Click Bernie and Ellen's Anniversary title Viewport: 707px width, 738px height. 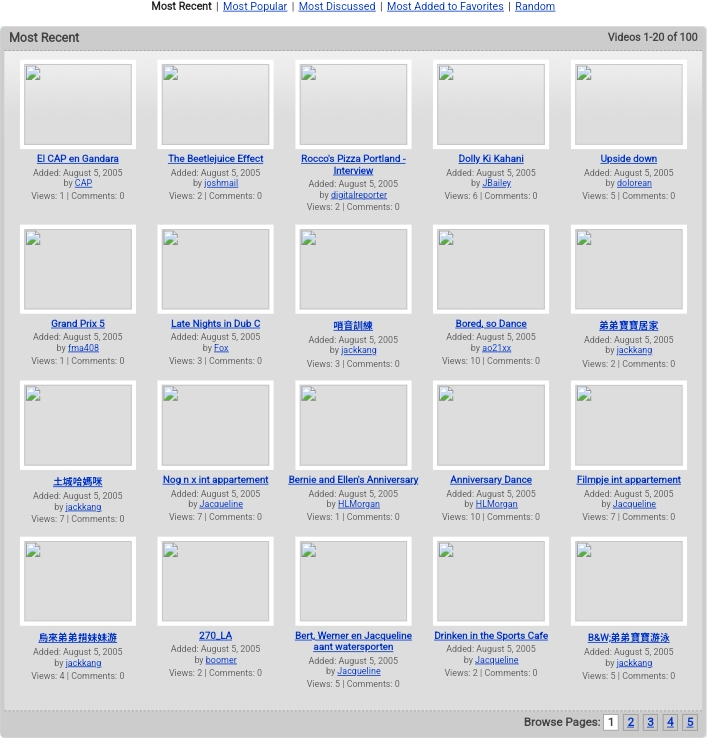(354, 480)
